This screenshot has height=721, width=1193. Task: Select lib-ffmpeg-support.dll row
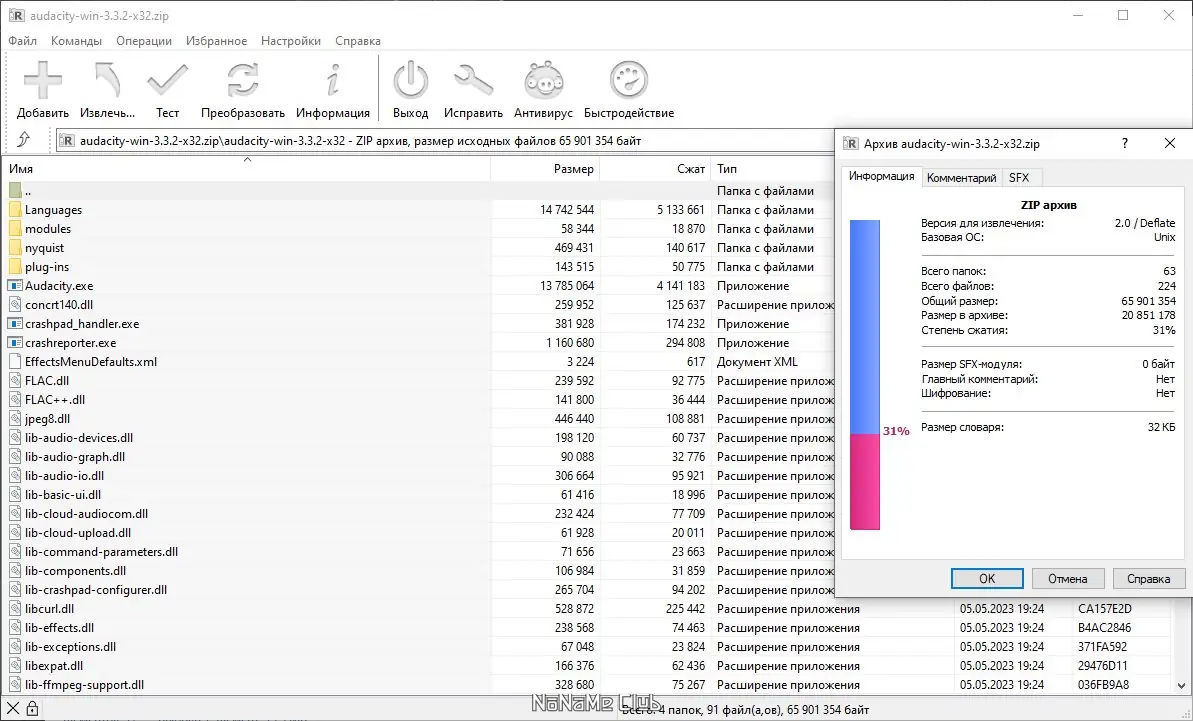[x=587, y=685]
